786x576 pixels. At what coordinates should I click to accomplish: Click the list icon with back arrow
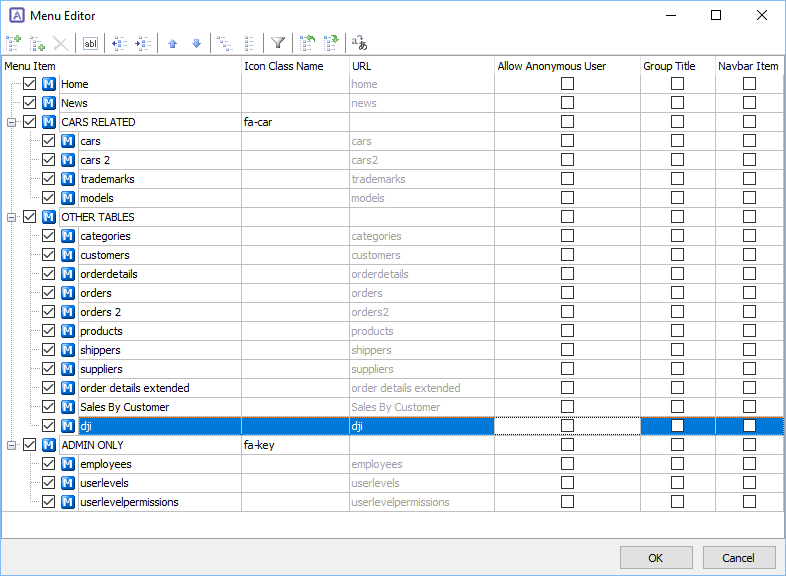(307, 43)
